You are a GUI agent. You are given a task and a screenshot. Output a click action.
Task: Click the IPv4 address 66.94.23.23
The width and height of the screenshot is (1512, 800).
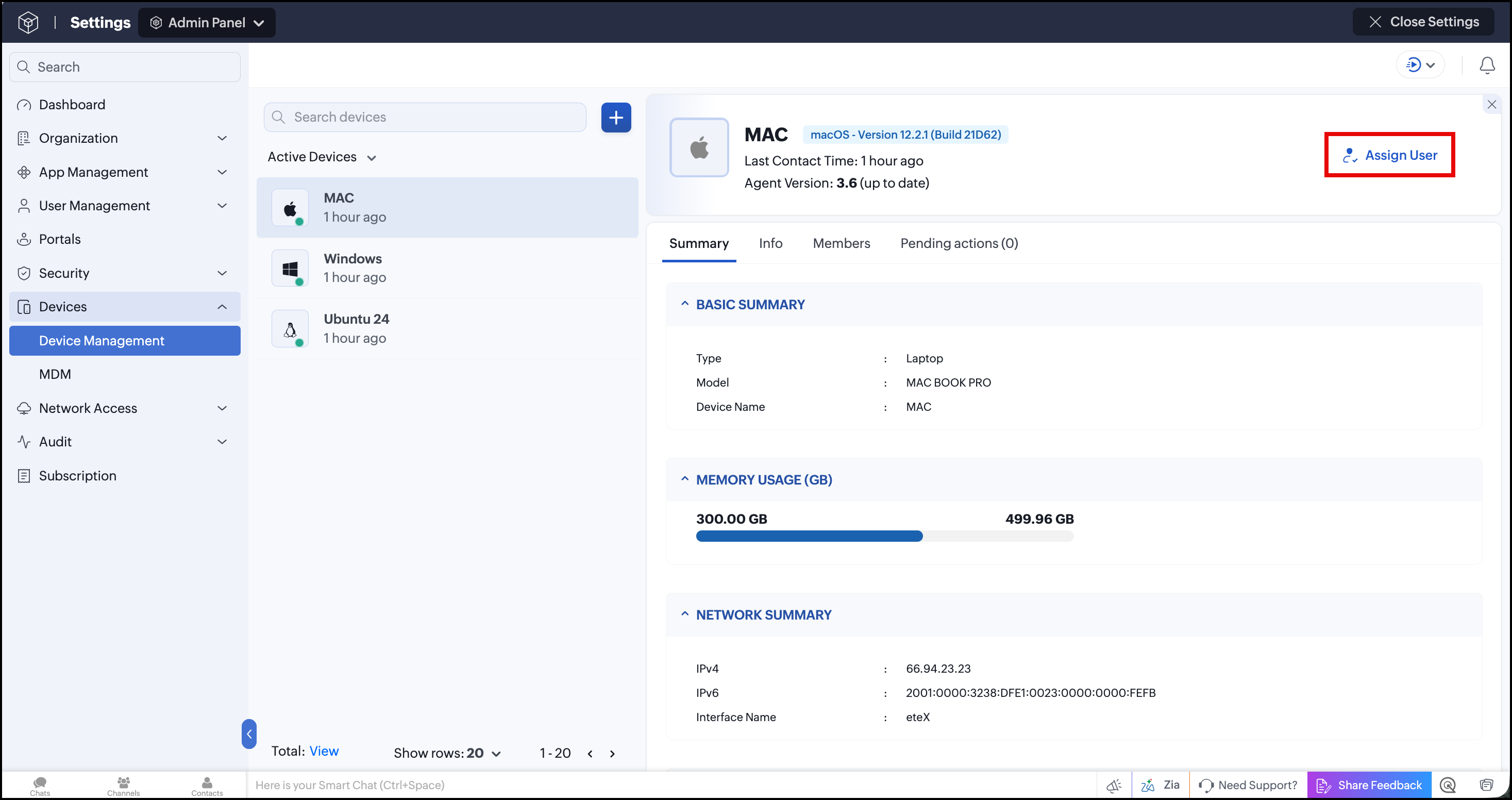(938, 669)
